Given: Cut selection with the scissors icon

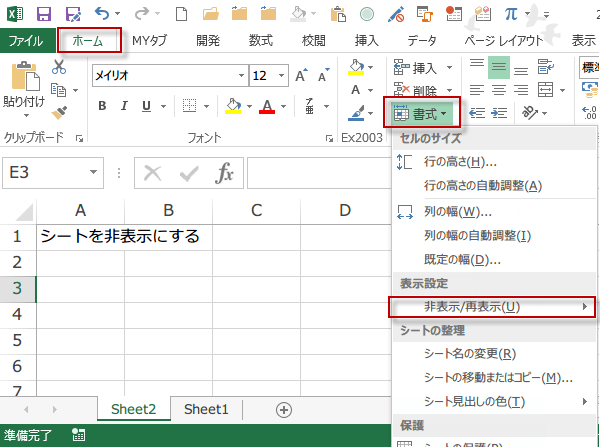Looking at the screenshot, I should click(59, 67).
